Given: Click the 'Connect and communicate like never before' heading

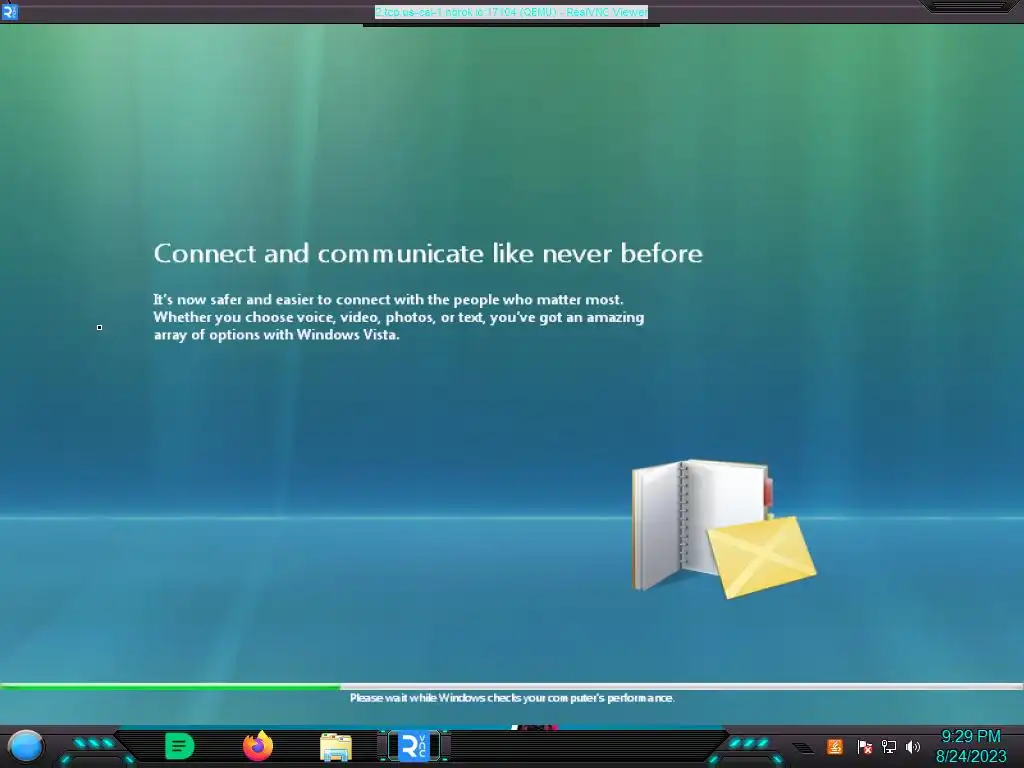Looking at the screenshot, I should 428,253.
